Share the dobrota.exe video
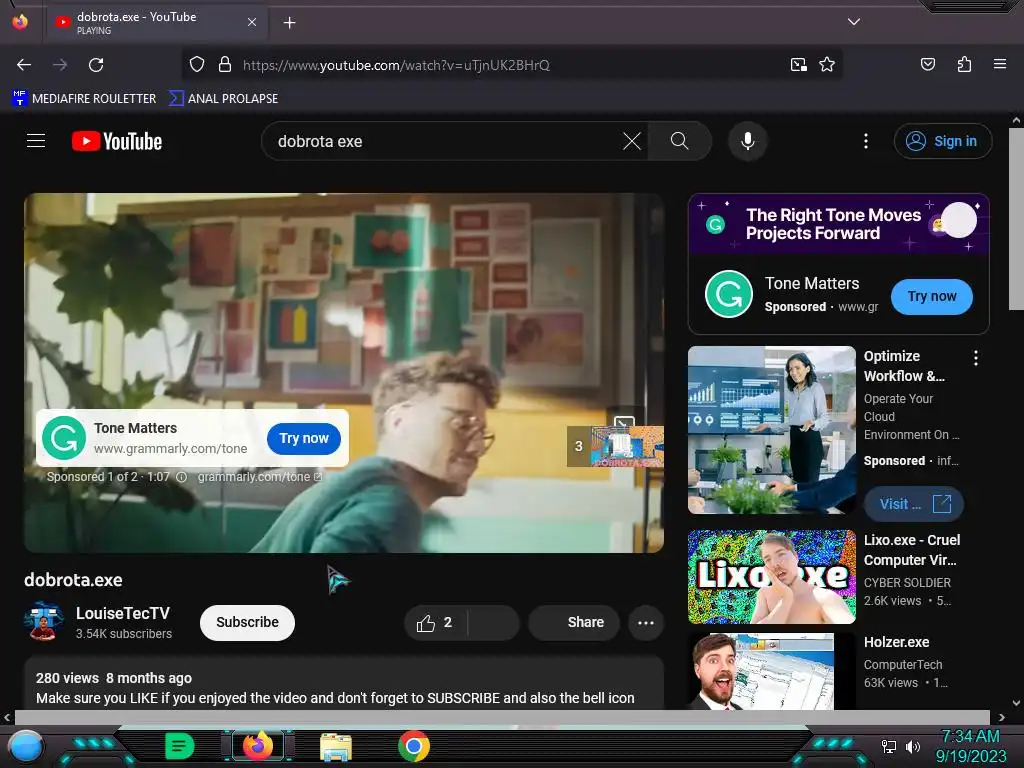 (573, 622)
